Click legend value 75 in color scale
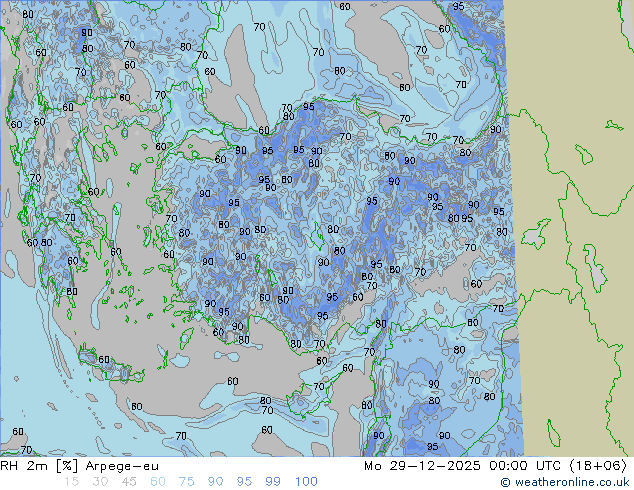The height and width of the screenshot is (490, 634). [186, 482]
